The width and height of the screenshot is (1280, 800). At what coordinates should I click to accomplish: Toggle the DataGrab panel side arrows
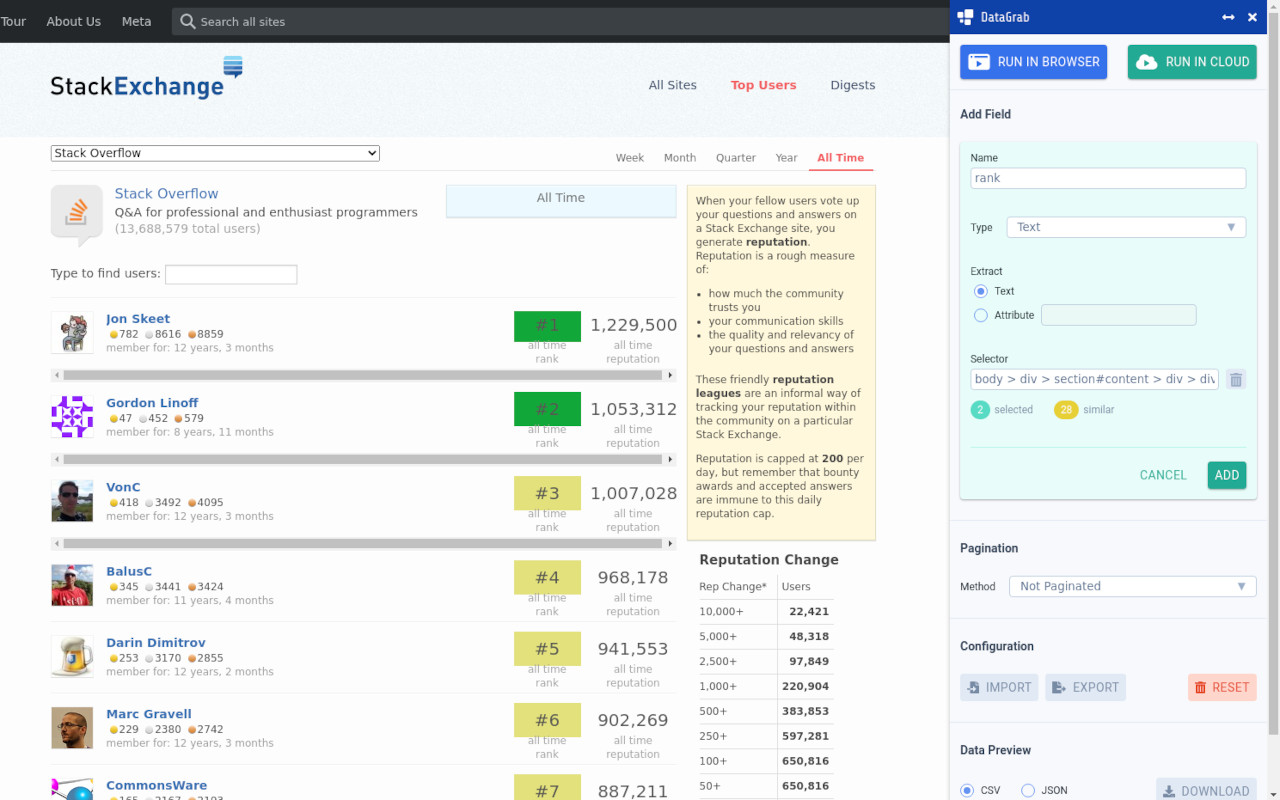(1228, 17)
